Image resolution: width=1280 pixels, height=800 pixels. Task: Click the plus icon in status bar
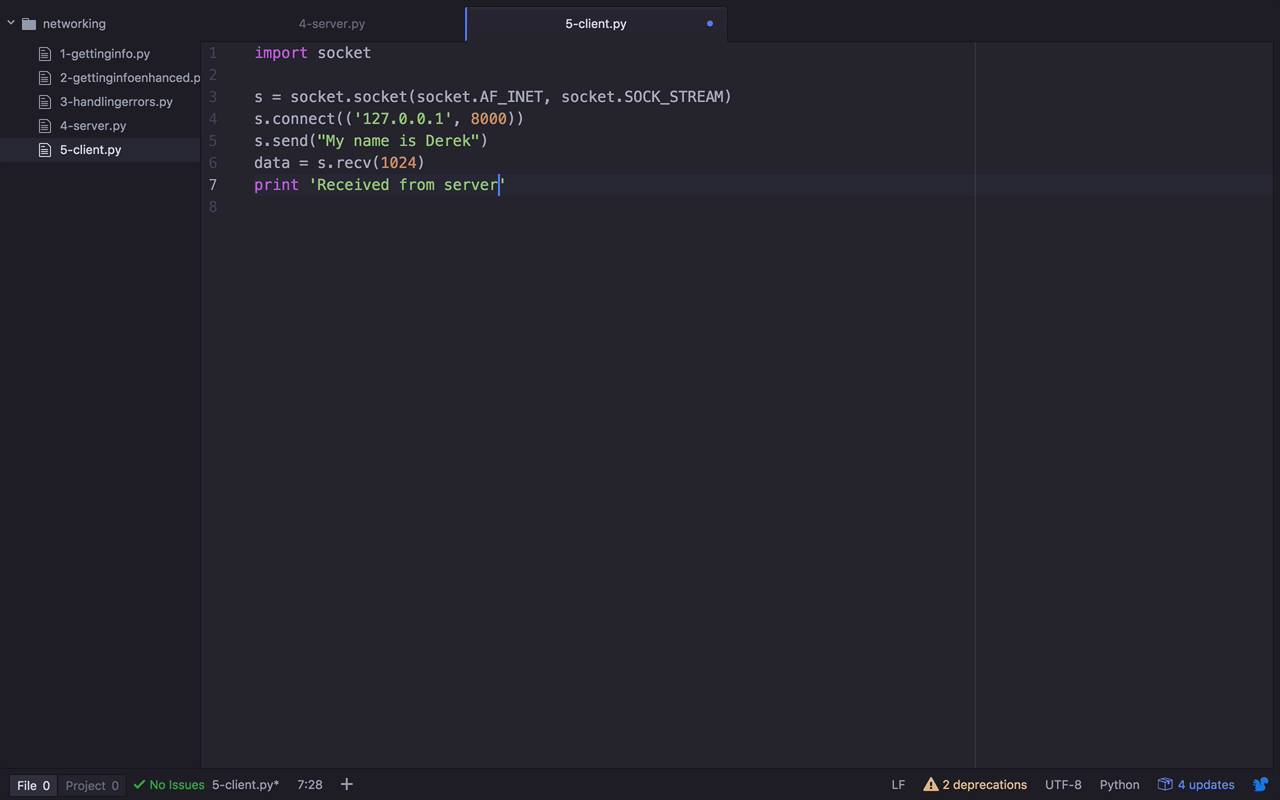[347, 784]
